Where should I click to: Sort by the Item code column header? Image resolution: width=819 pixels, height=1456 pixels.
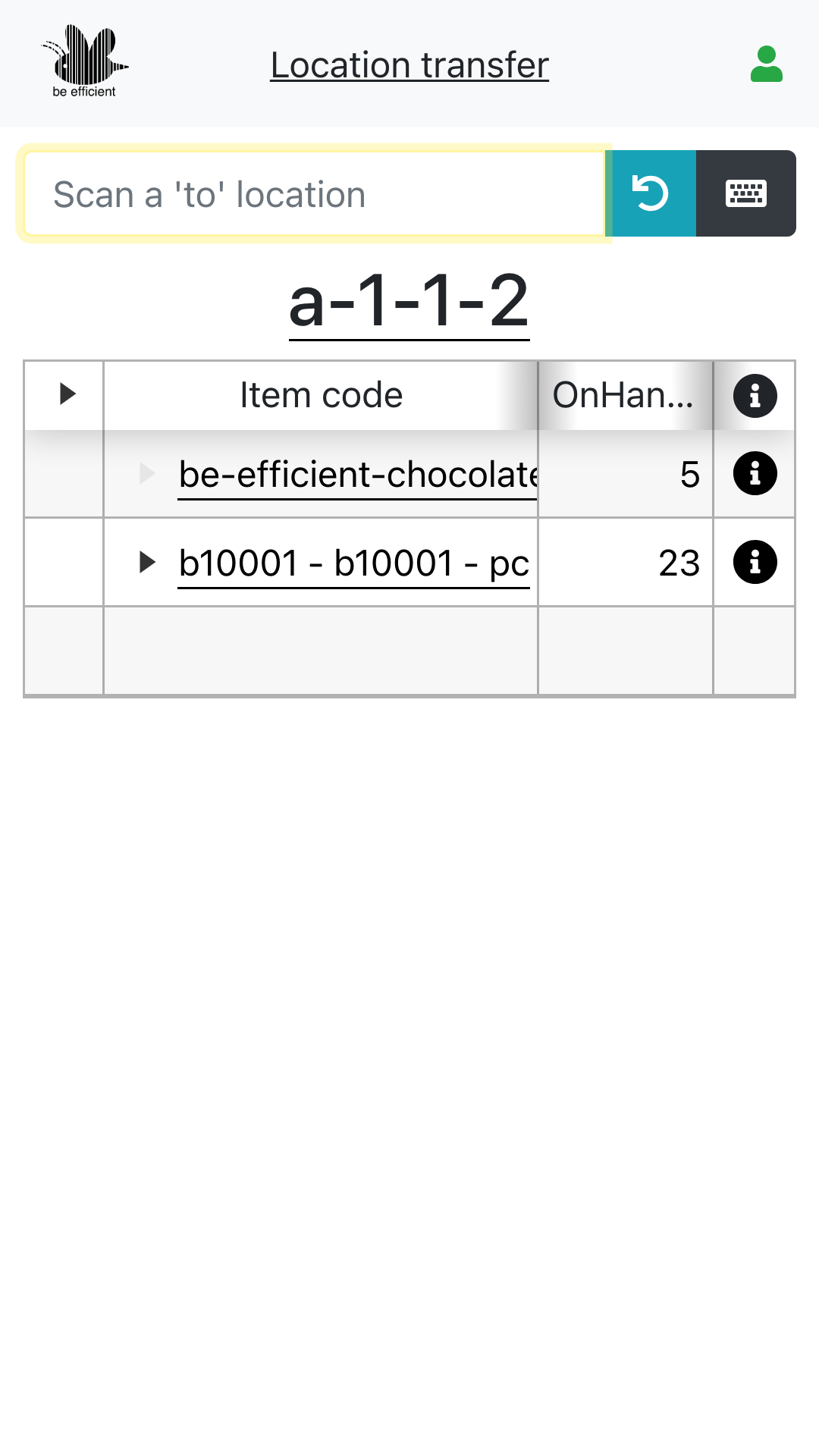[x=321, y=395]
